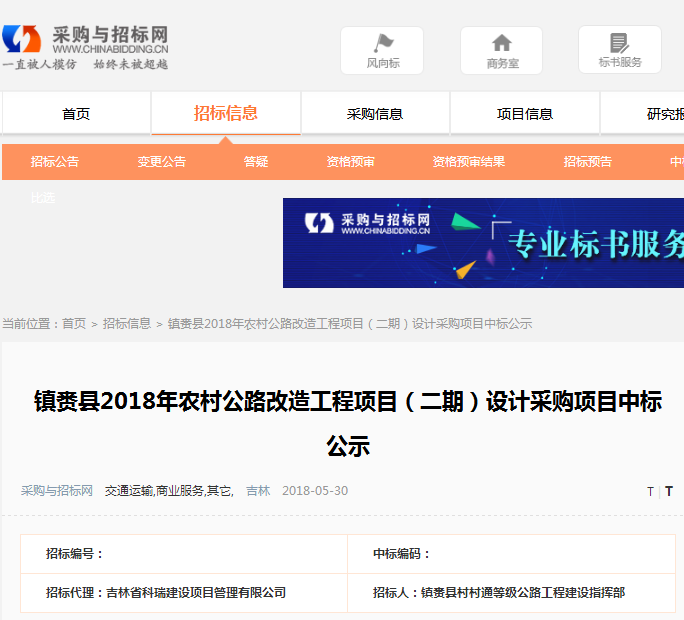Open the 标书服务 document icon button
Viewport: 684px width, 620px height.
tap(620, 50)
